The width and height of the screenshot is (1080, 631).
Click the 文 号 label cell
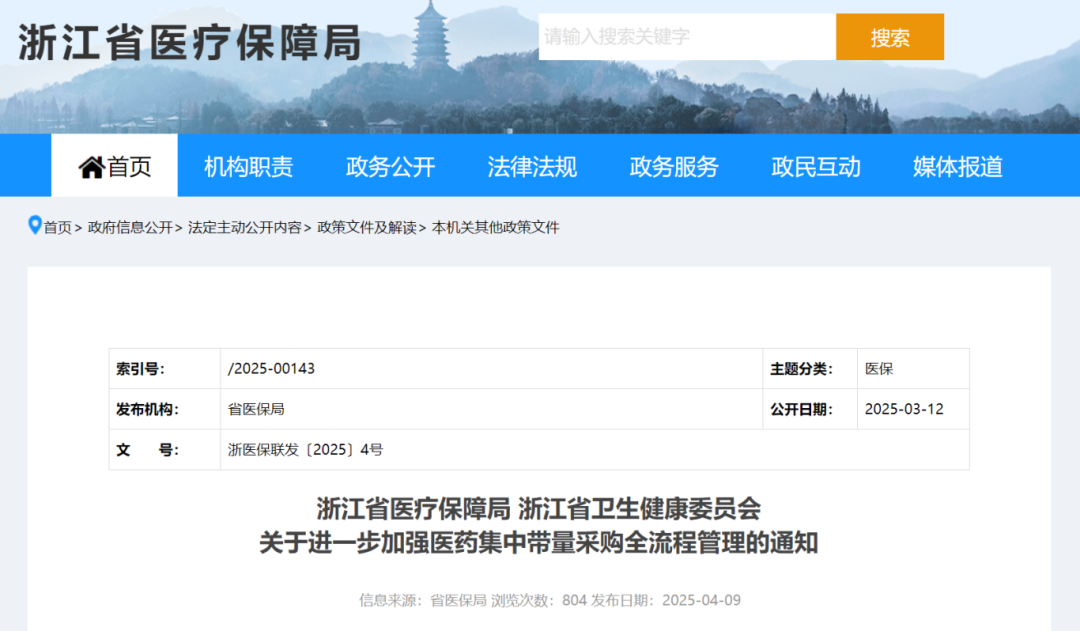coord(165,450)
